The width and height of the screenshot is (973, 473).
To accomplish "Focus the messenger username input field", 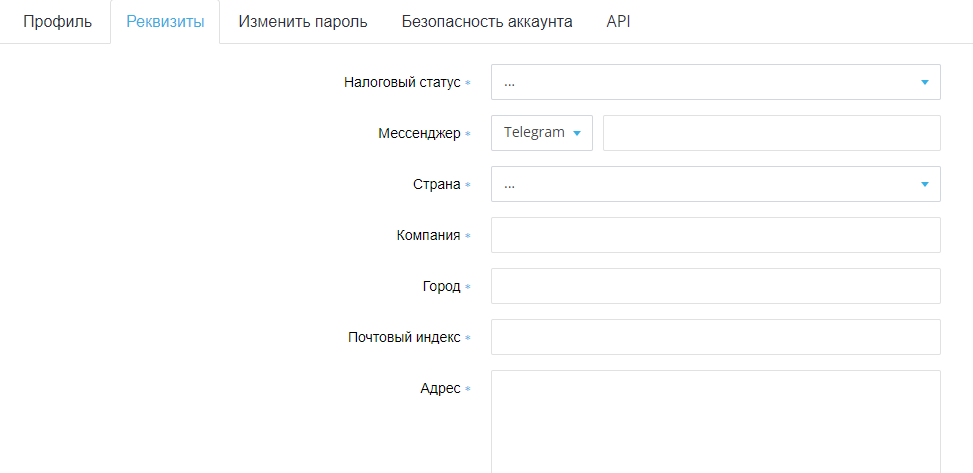I will [771, 133].
